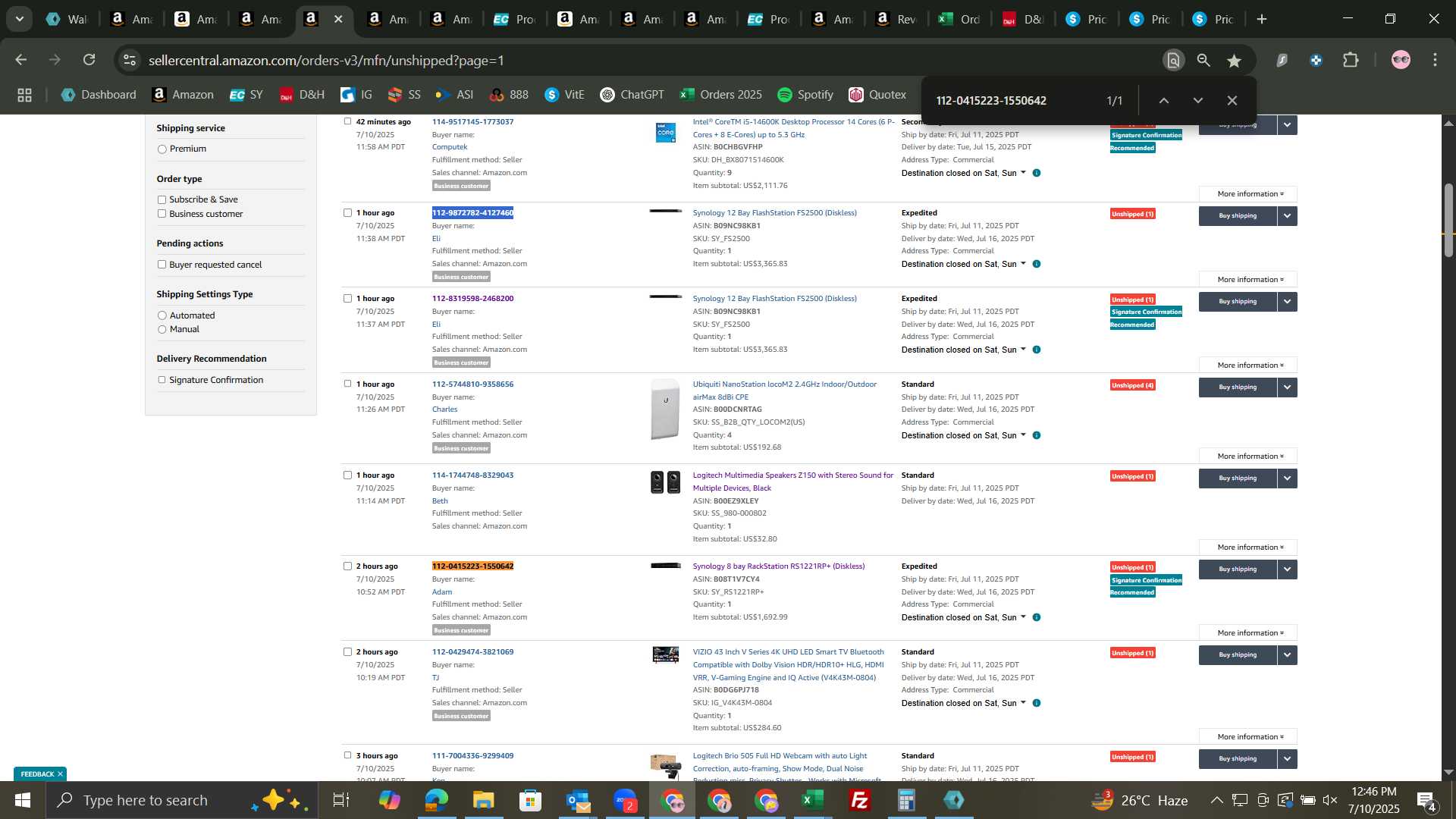Select order 112-0415223-1550642 checkbox

point(347,566)
